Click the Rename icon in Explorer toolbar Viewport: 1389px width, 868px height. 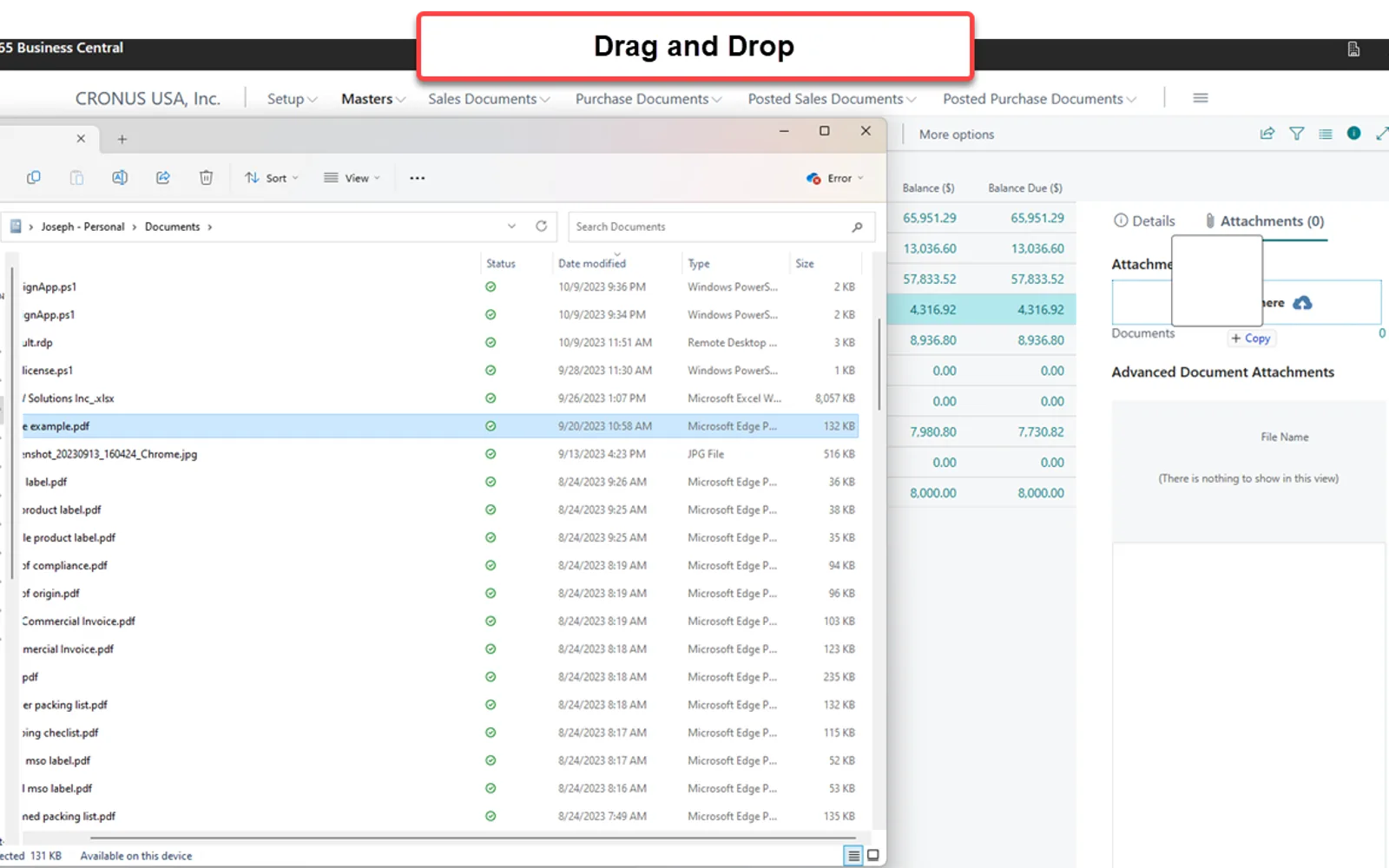click(120, 178)
